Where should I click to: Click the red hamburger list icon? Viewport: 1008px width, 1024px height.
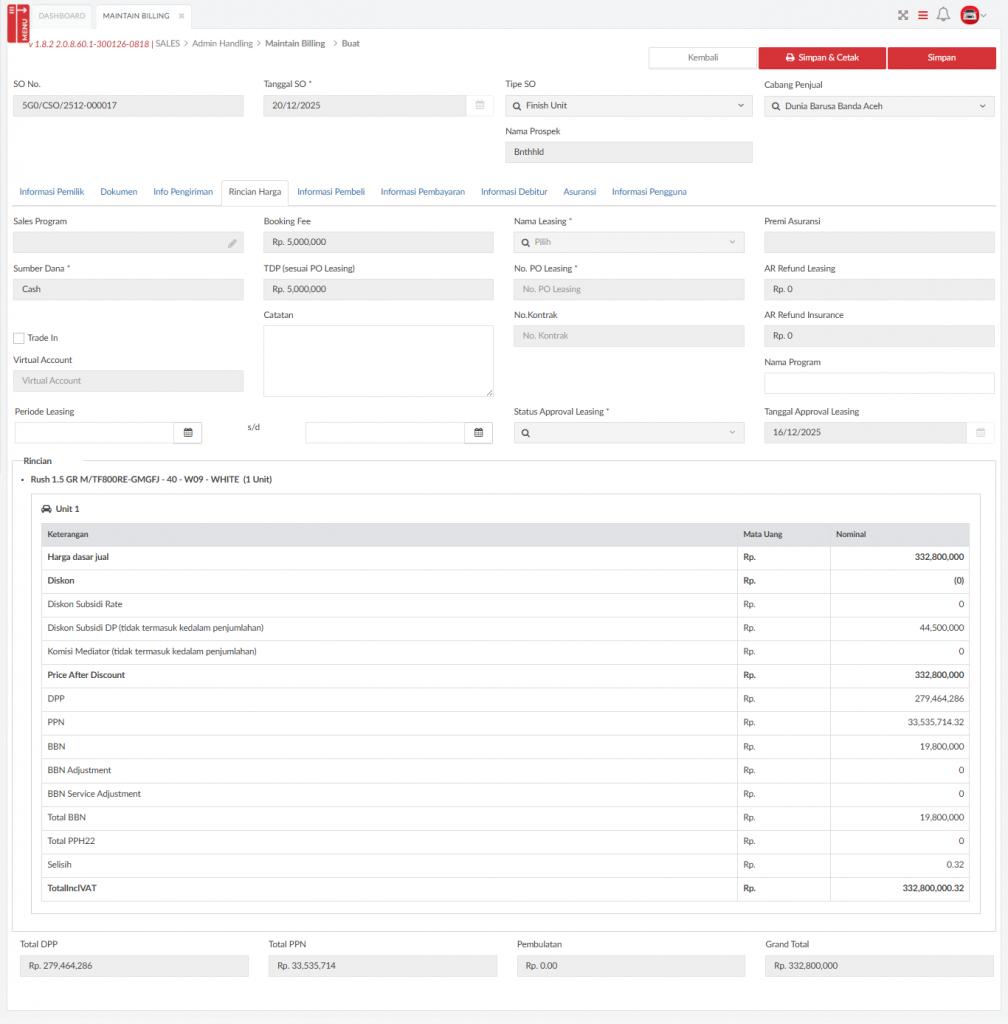(x=923, y=15)
